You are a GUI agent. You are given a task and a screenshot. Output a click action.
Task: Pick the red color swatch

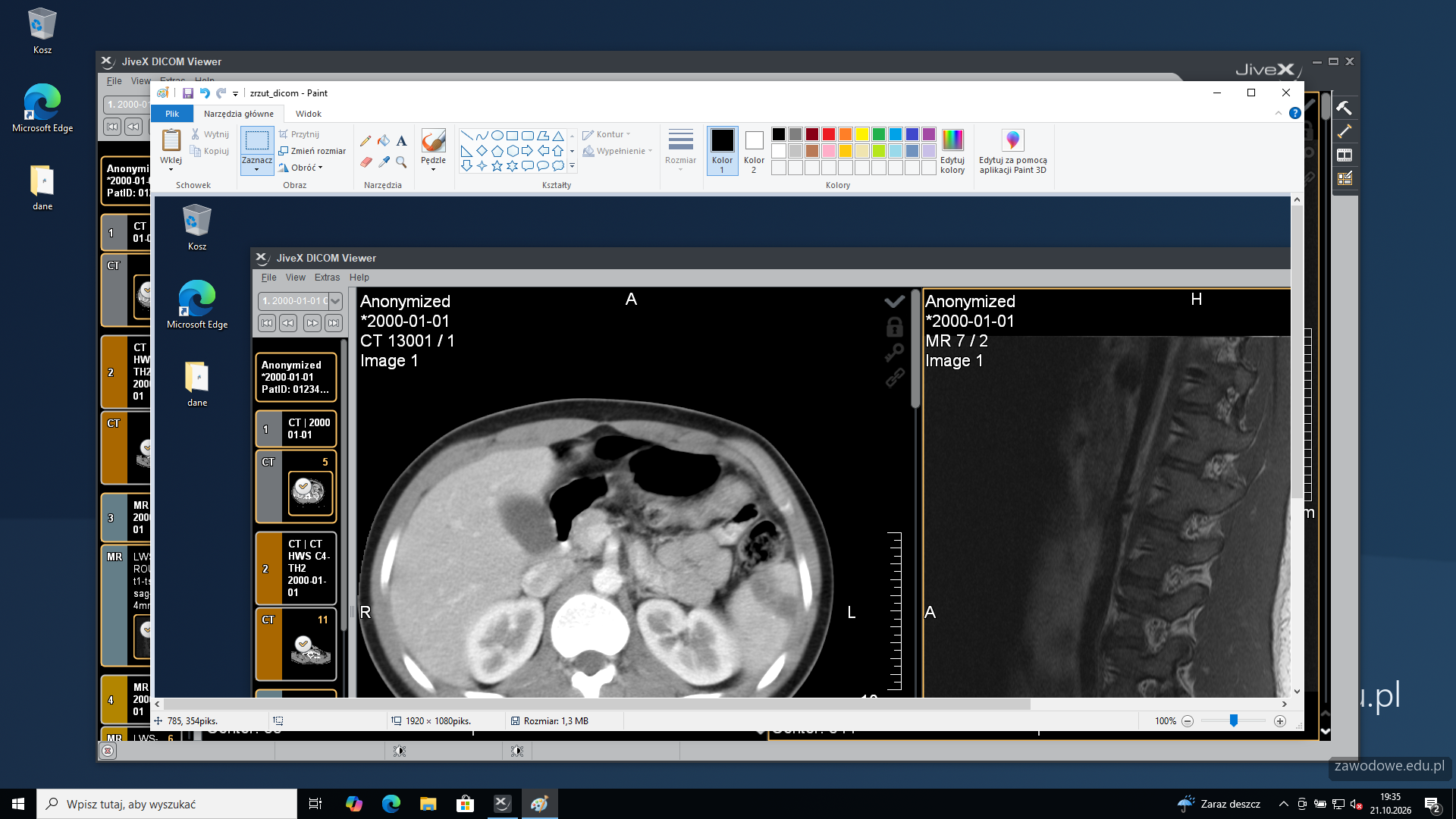tap(828, 134)
